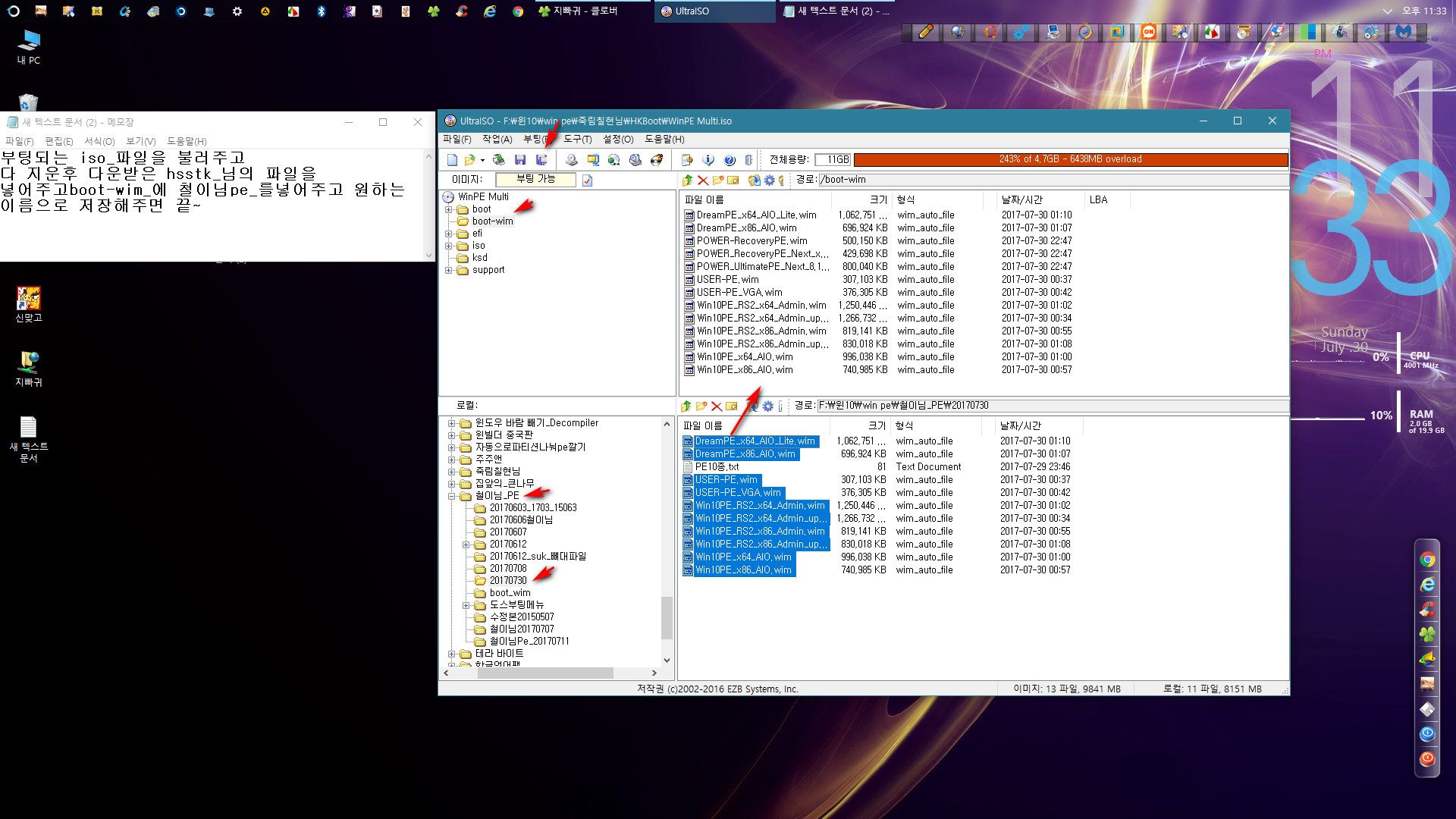This screenshot has width=1456, height=819.
Task: Select the WinPE Multi root node
Action: (483, 197)
